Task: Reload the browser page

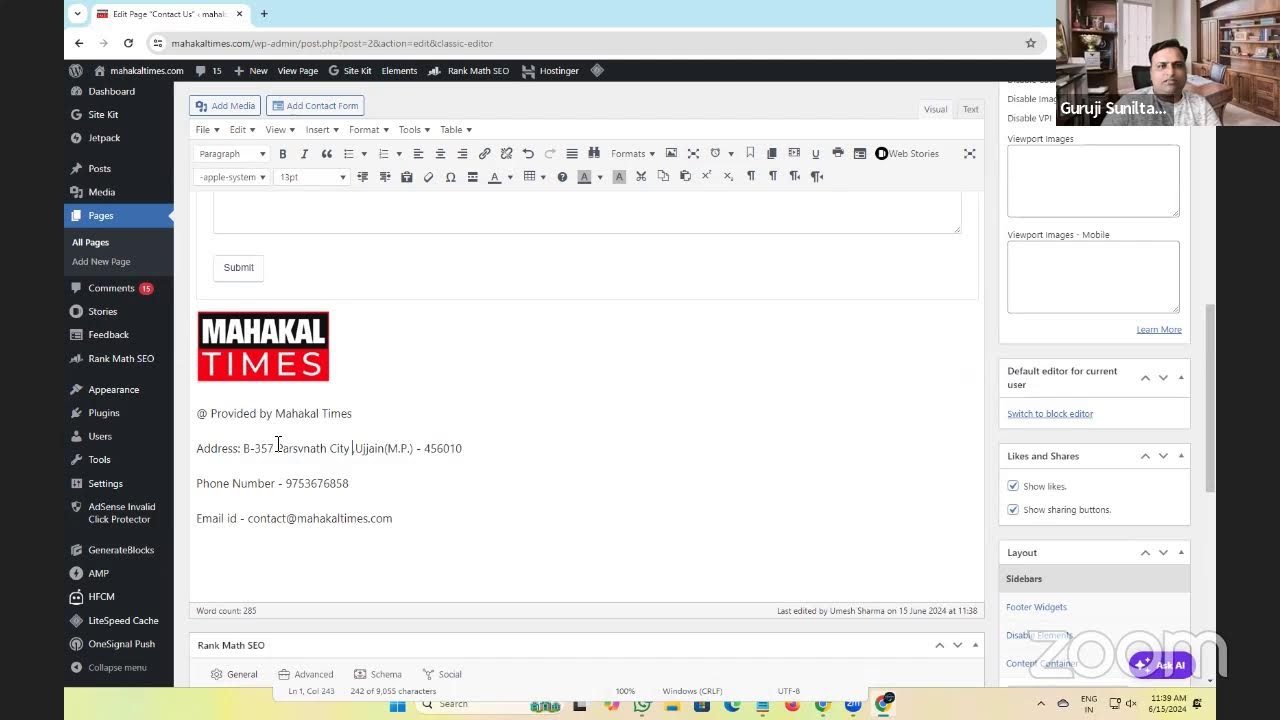Action: coord(128,43)
